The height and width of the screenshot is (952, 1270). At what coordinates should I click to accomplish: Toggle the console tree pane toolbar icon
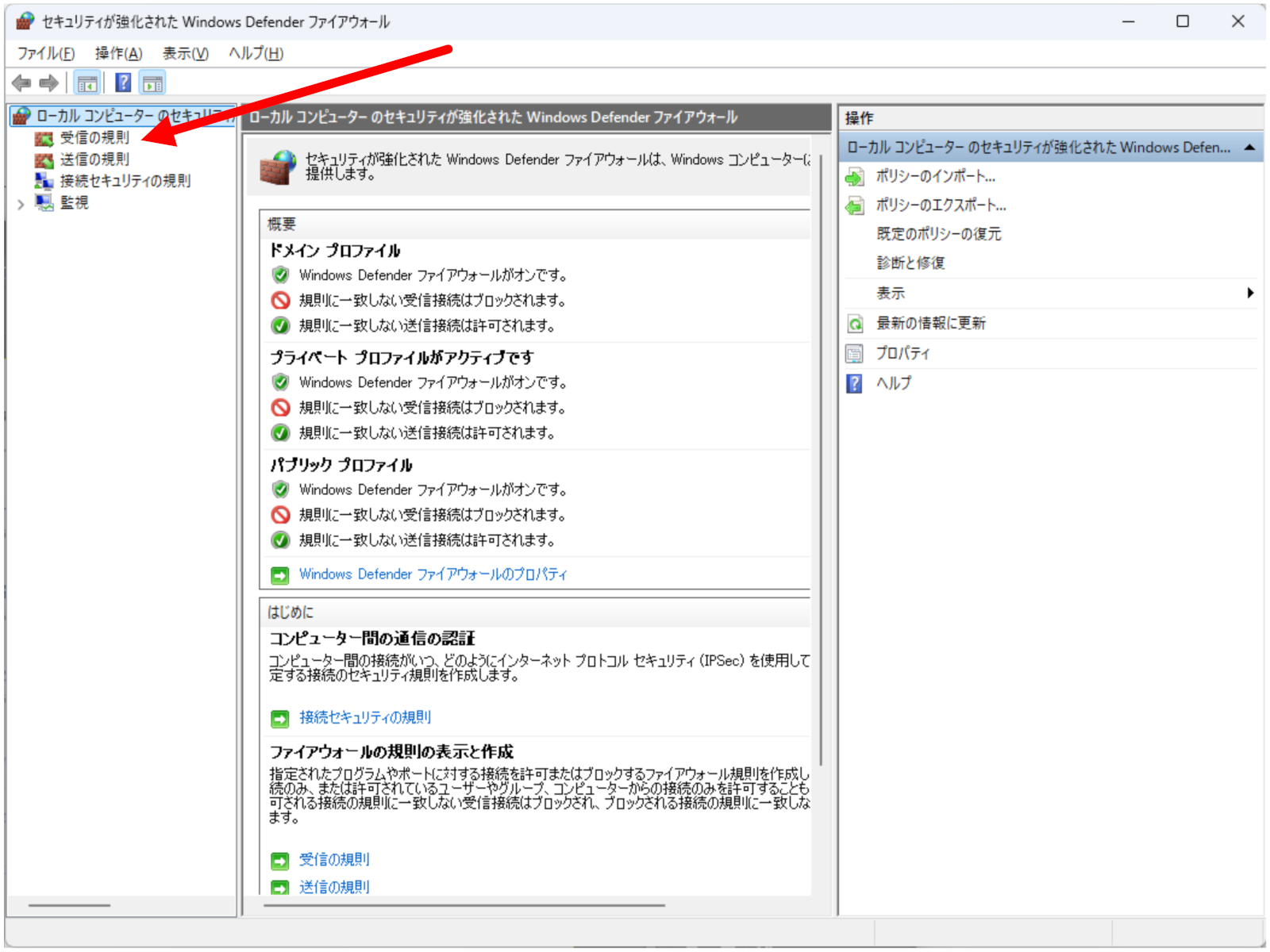pyautogui.click(x=87, y=83)
